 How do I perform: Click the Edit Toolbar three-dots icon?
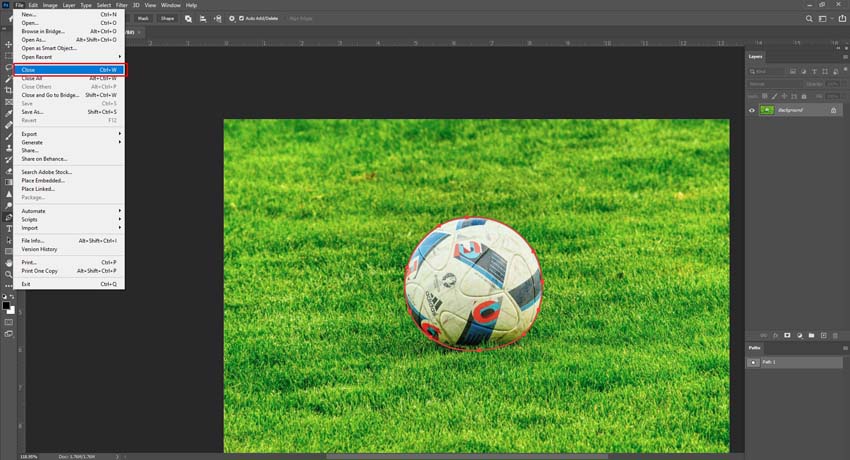8,286
